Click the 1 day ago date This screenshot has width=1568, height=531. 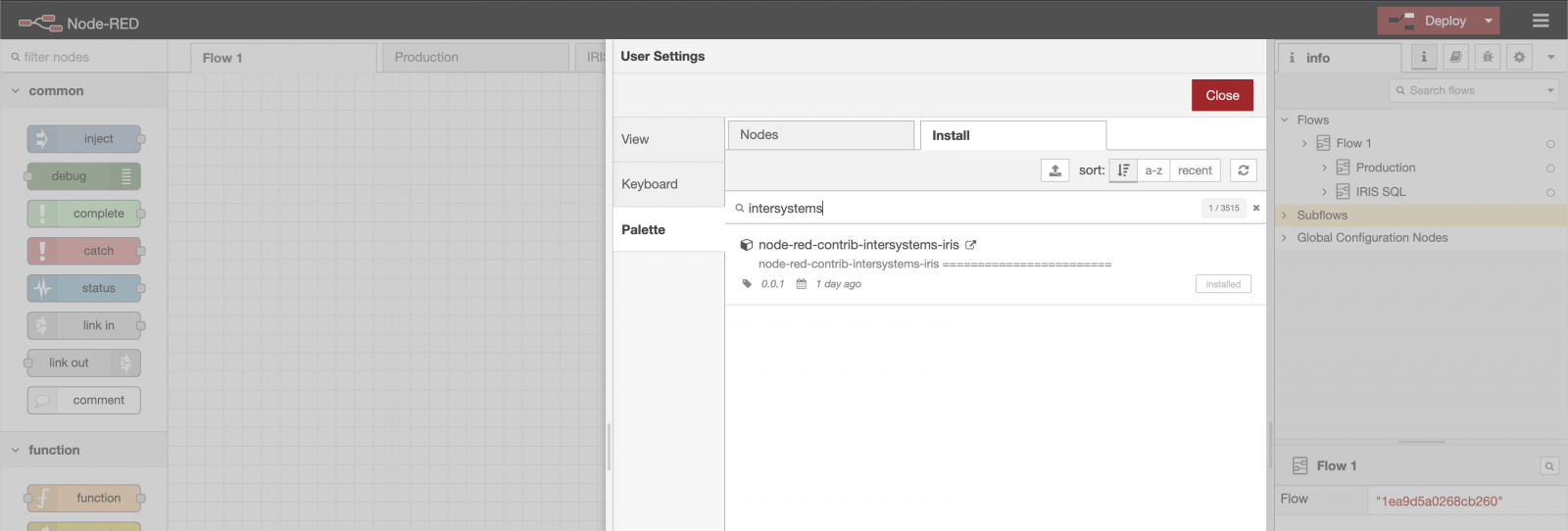tap(838, 284)
